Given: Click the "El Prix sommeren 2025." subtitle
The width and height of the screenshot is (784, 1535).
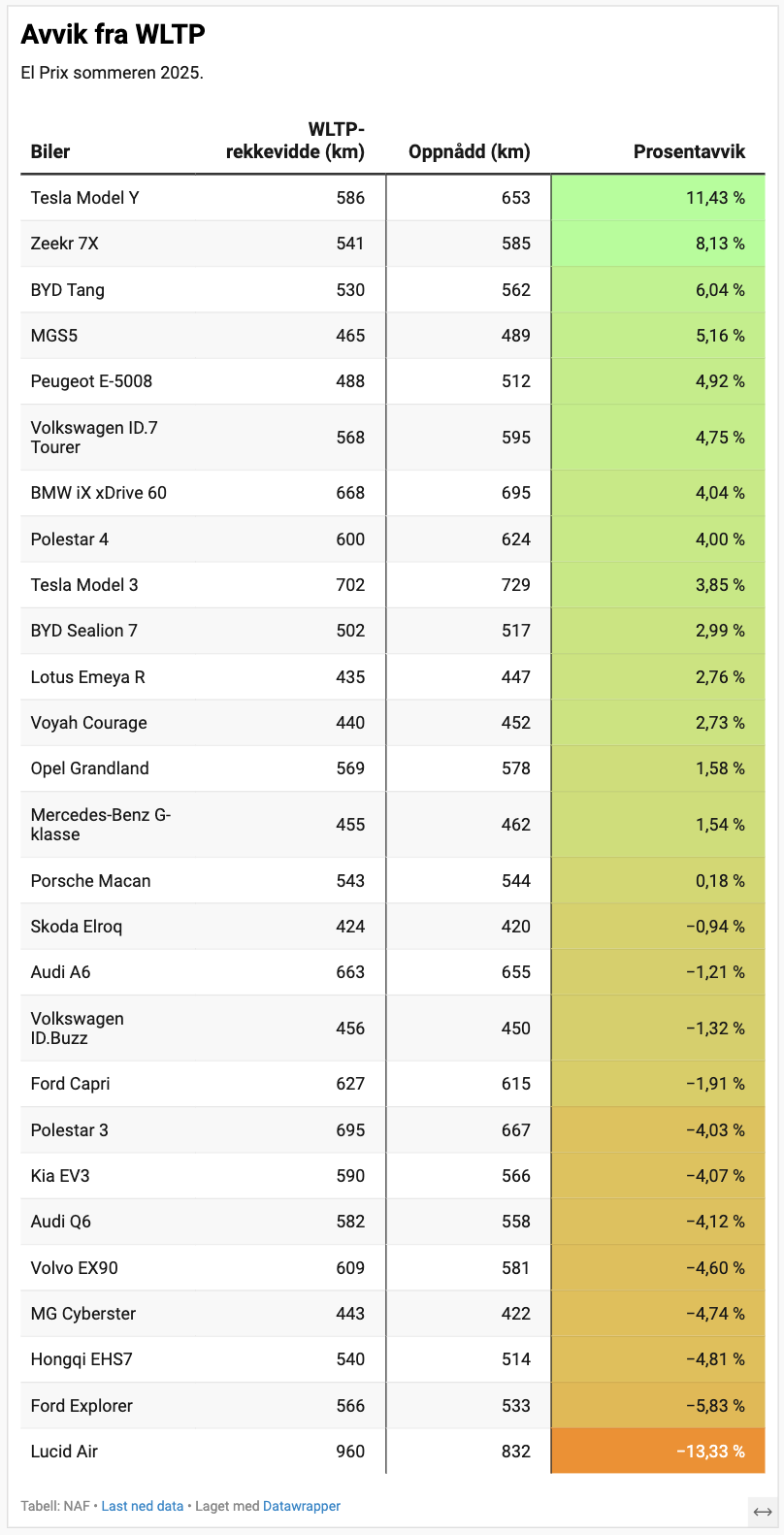Looking at the screenshot, I should pos(113,73).
